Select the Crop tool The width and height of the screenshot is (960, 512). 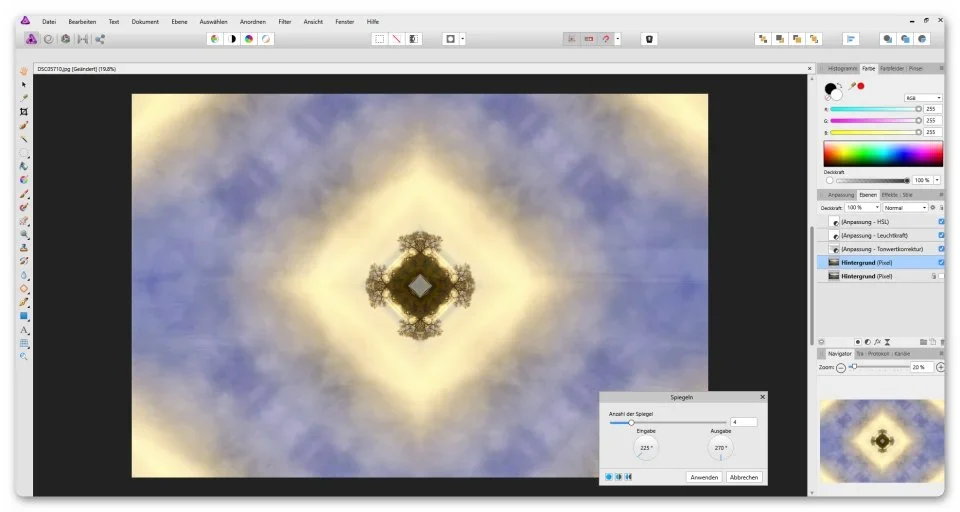pos(24,111)
